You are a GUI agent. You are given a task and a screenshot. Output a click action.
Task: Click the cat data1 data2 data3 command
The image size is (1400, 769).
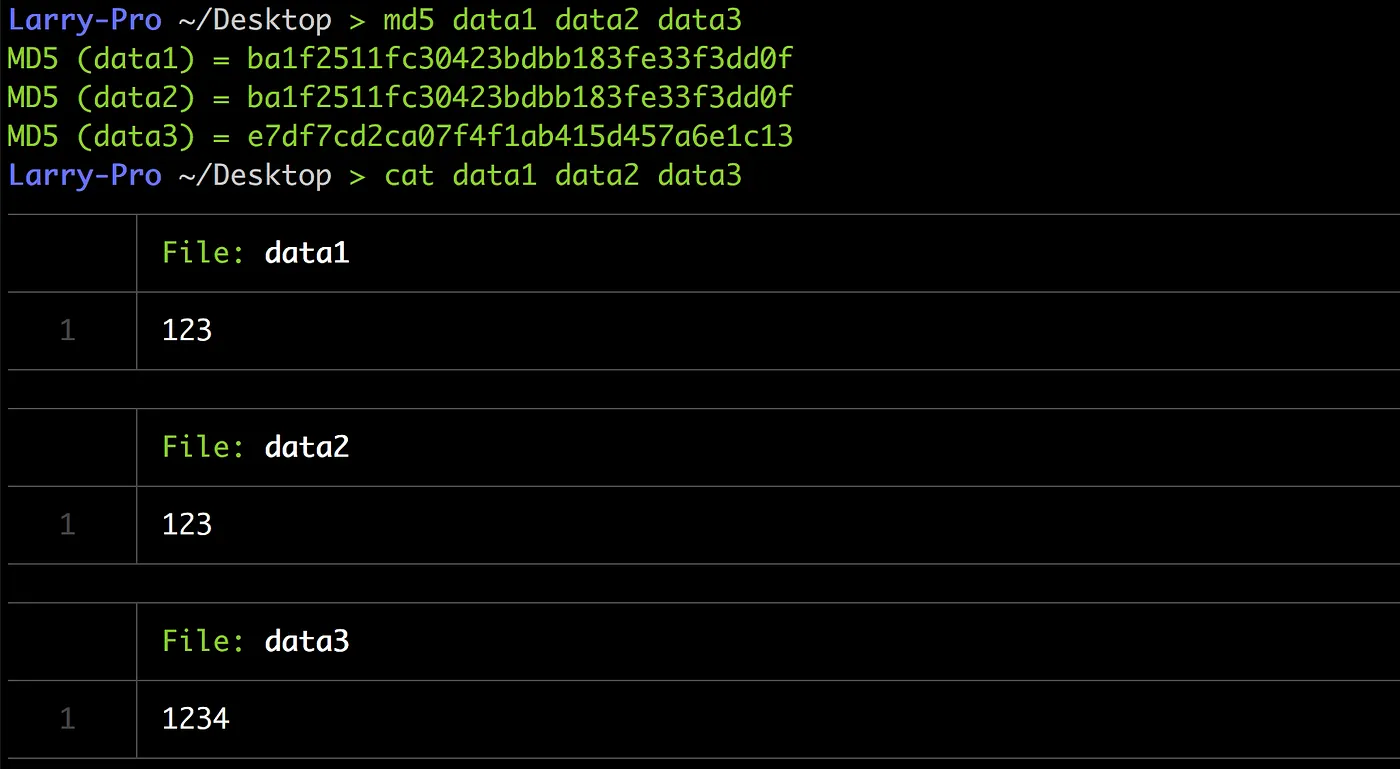point(563,176)
